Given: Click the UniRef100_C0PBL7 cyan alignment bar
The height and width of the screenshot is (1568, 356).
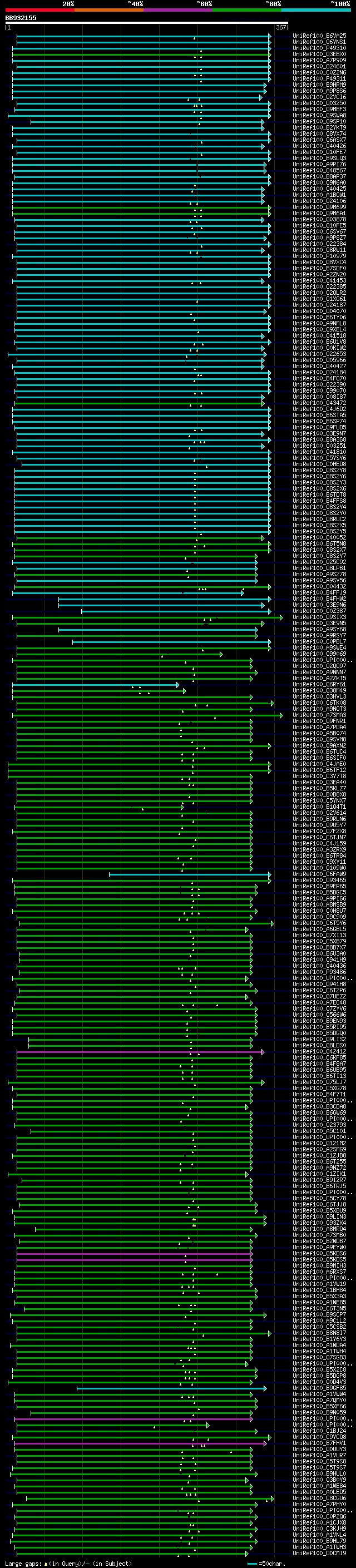Looking at the screenshot, I should [x=172, y=641].
